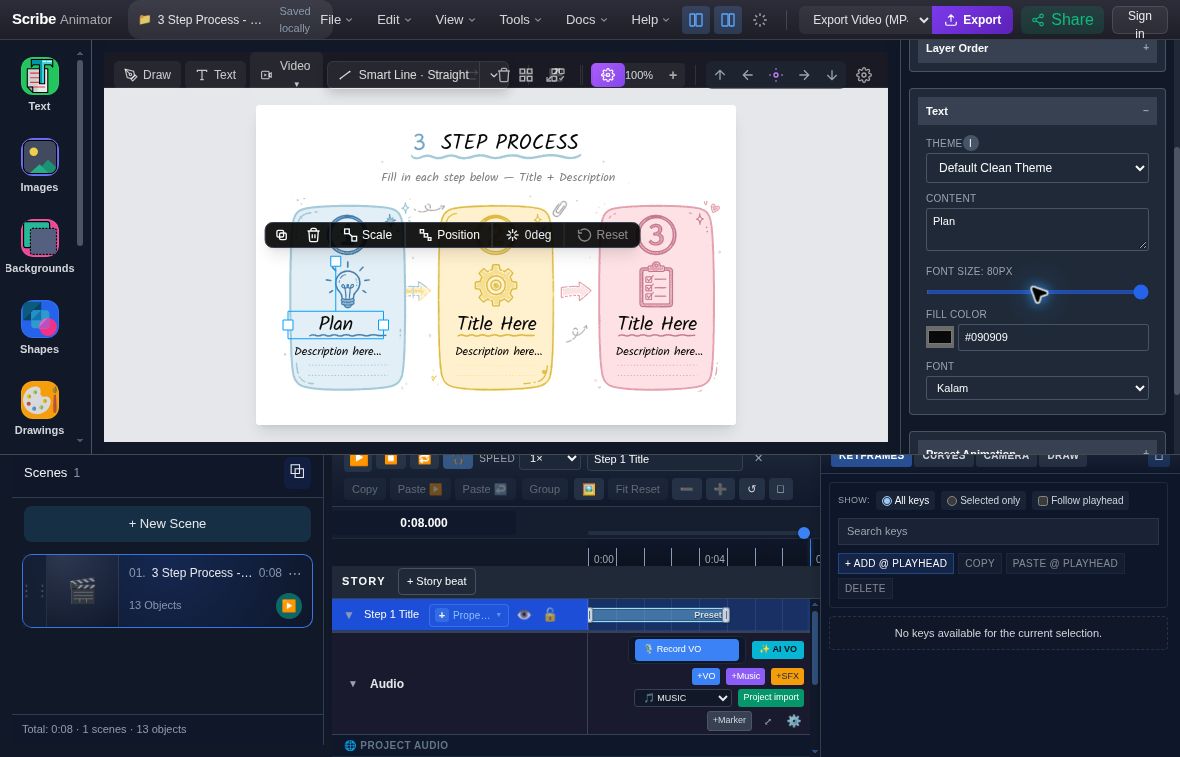The image size is (1180, 757).
Task: Open the Text assets sidebar icon
Action: click(x=39, y=84)
